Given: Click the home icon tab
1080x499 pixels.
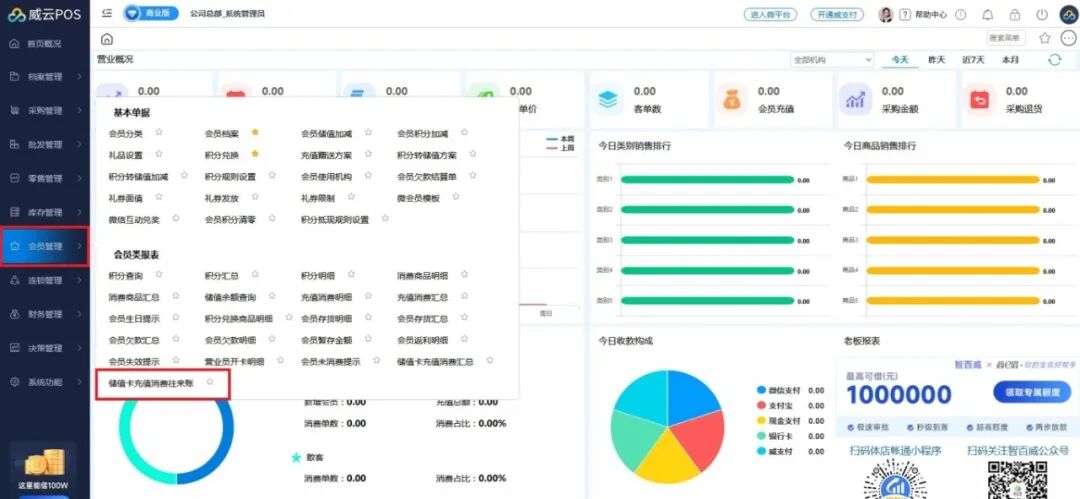Looking at the screenshot, I should [x=107, y=39].
